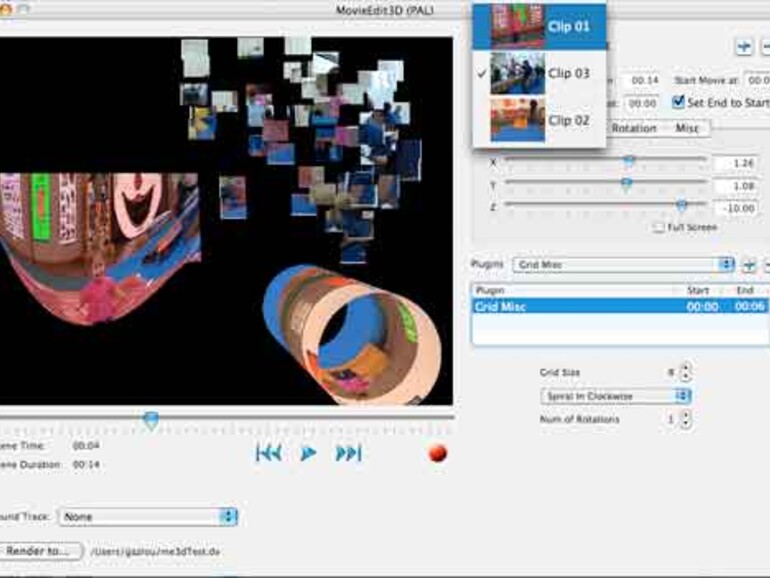Click the Y value field 1.08
Viewport: 770px width, 578px height.
(737, 186)
